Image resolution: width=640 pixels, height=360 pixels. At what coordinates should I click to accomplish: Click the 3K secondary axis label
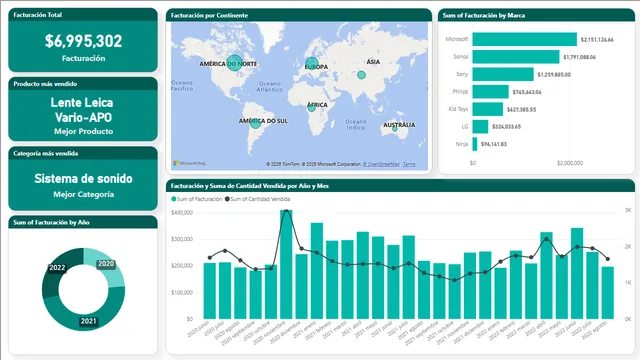[x=628, y=210]
